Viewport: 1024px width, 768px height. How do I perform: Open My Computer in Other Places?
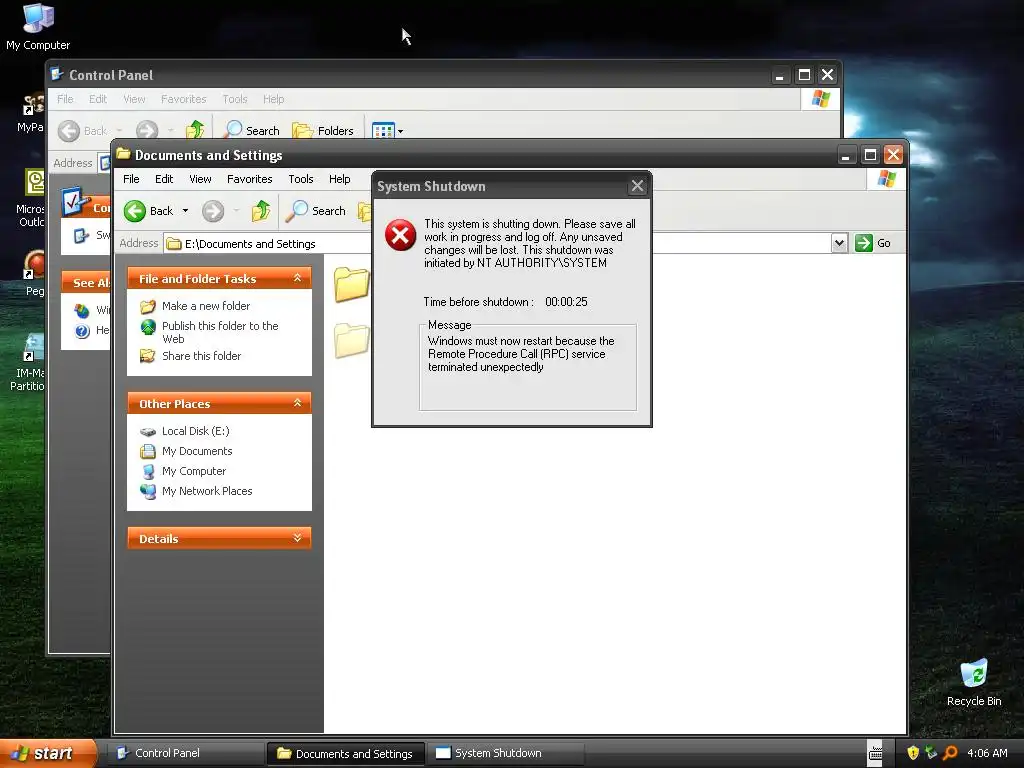click(193, 471)
